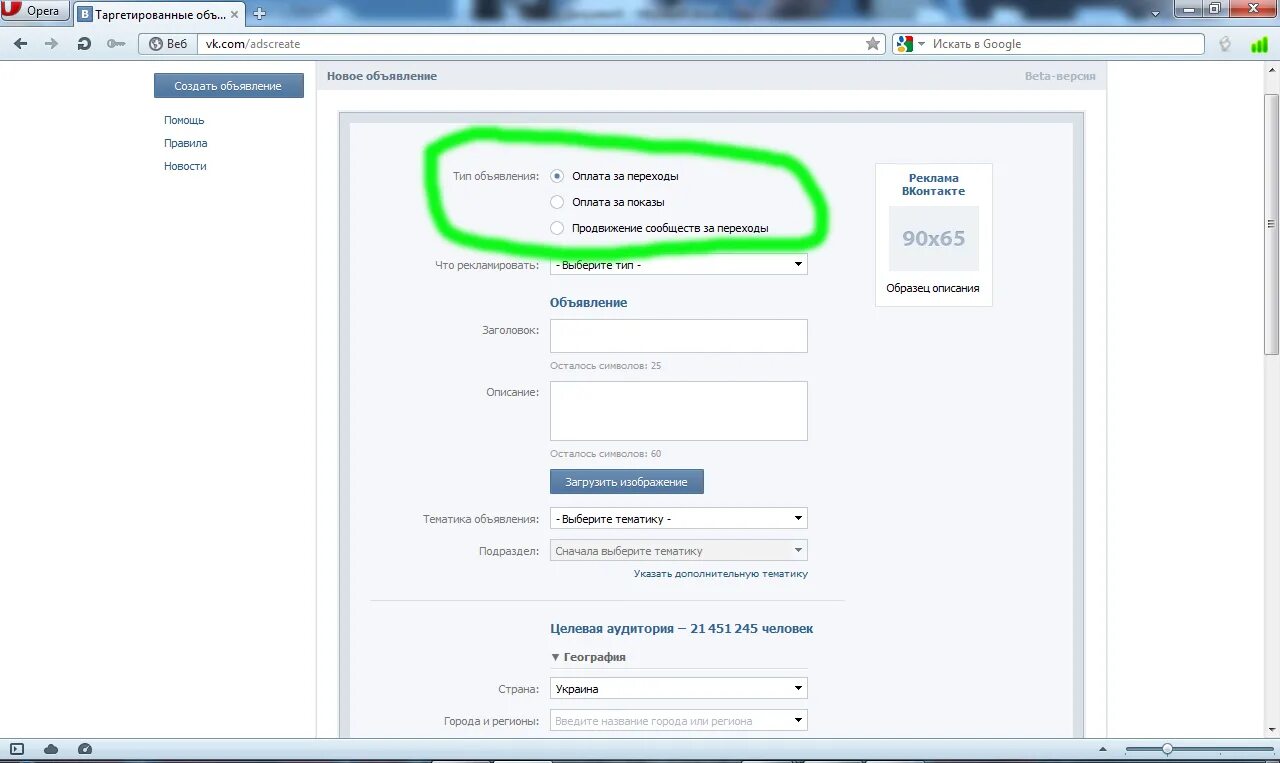Open the password key wand icon

(x=116, y=44)
